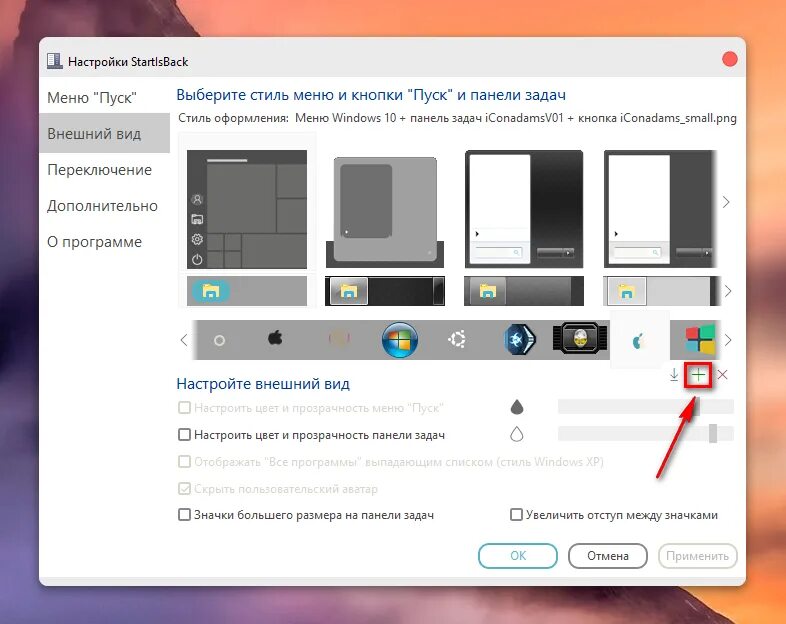This screenshot has height=624, width=786.
Task: Close the settings window with red button
Action: click(x=729, y=59)
